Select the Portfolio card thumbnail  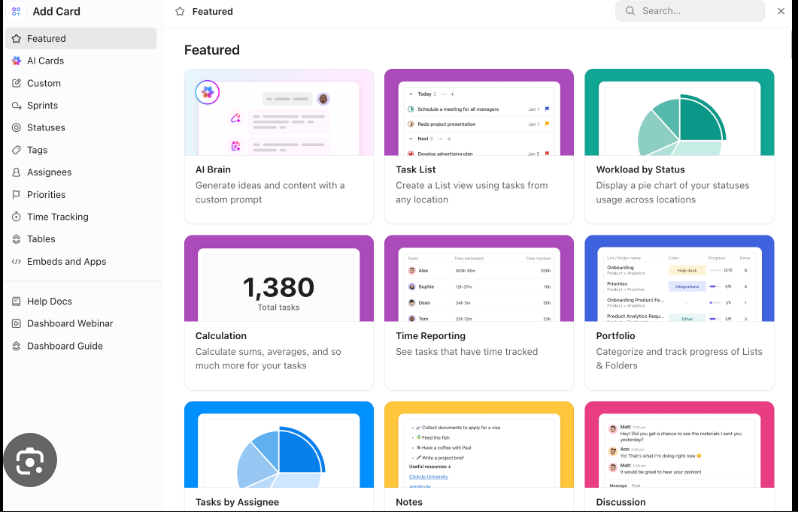pyautogui.click(x=679, y=278)
